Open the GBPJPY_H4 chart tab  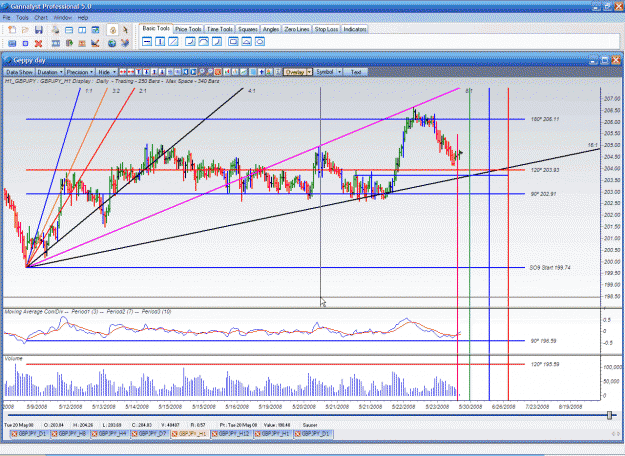coord(110,434)
